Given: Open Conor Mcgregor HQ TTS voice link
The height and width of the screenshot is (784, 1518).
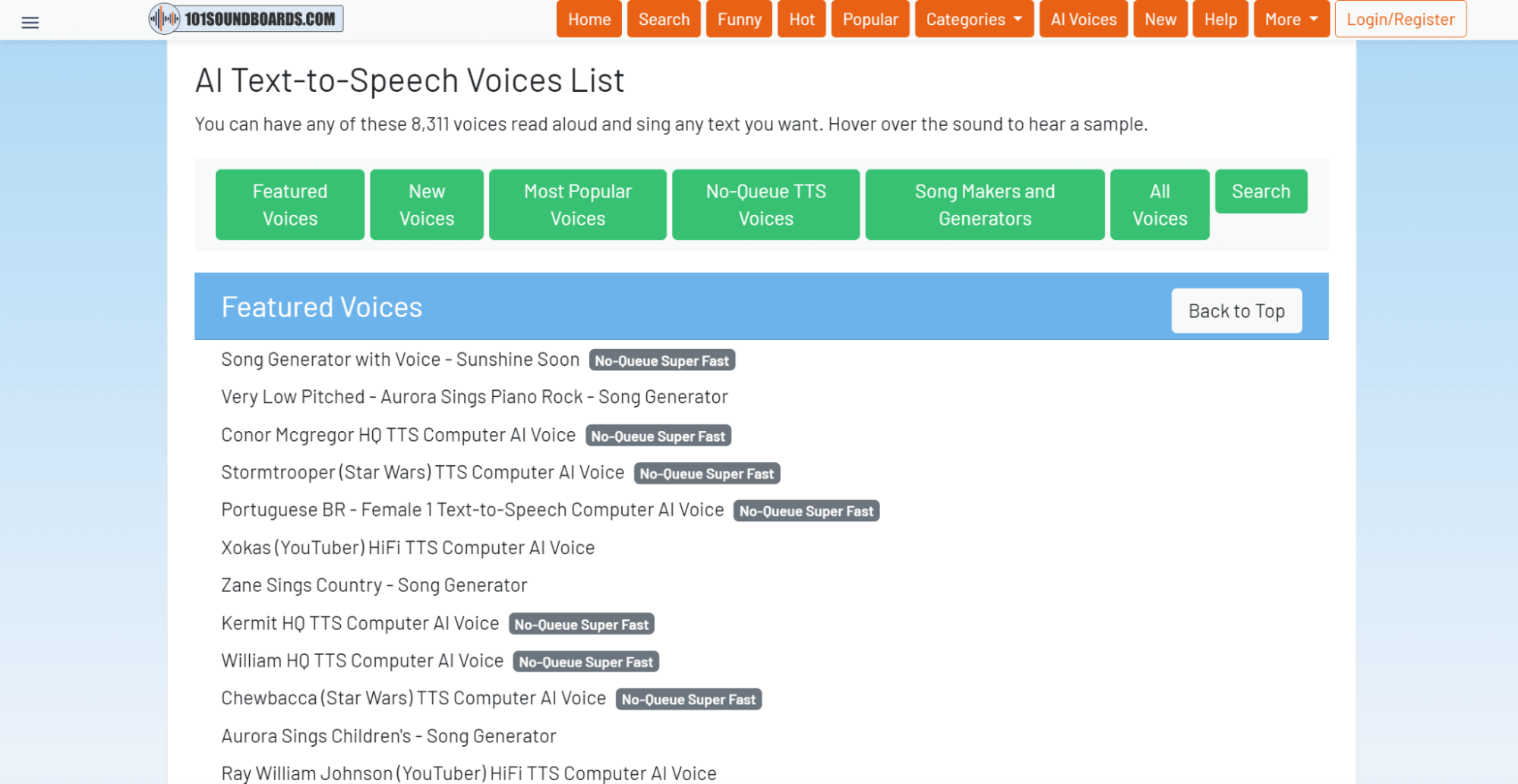Looking at the screenshot, I should point(398,436).
